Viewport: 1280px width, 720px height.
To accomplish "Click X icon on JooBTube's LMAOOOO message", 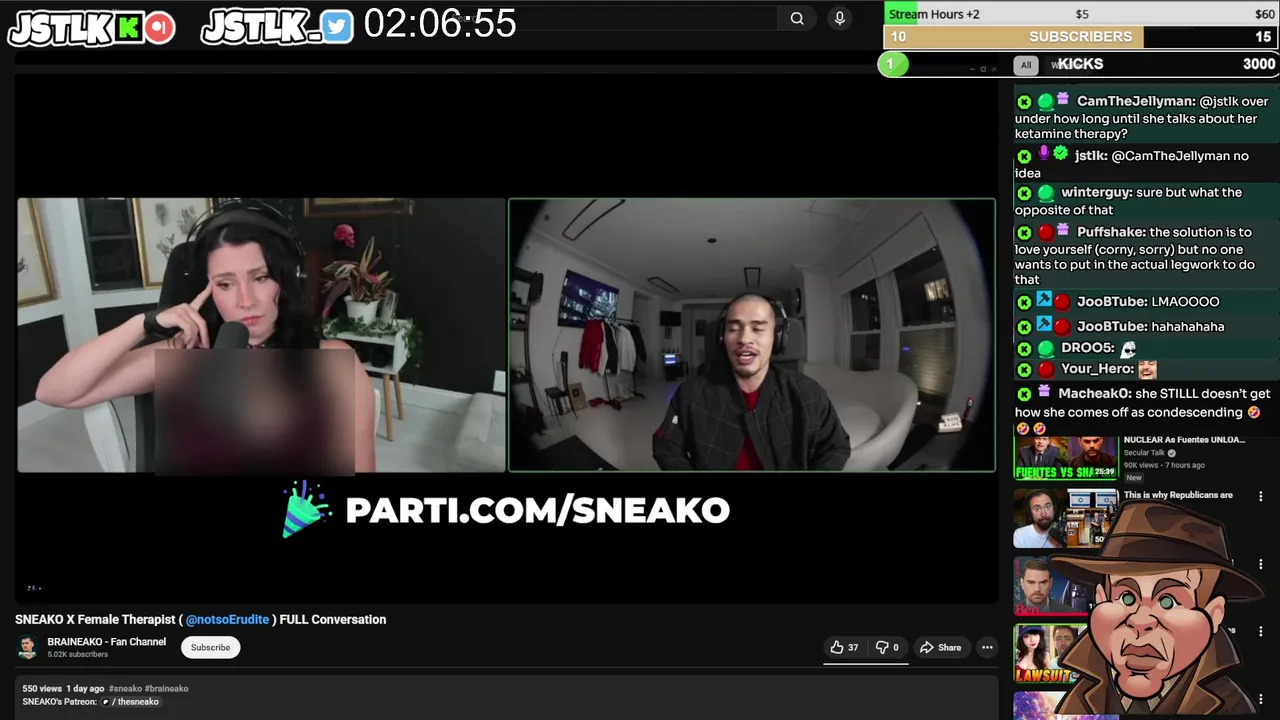I will point(1024,302).
